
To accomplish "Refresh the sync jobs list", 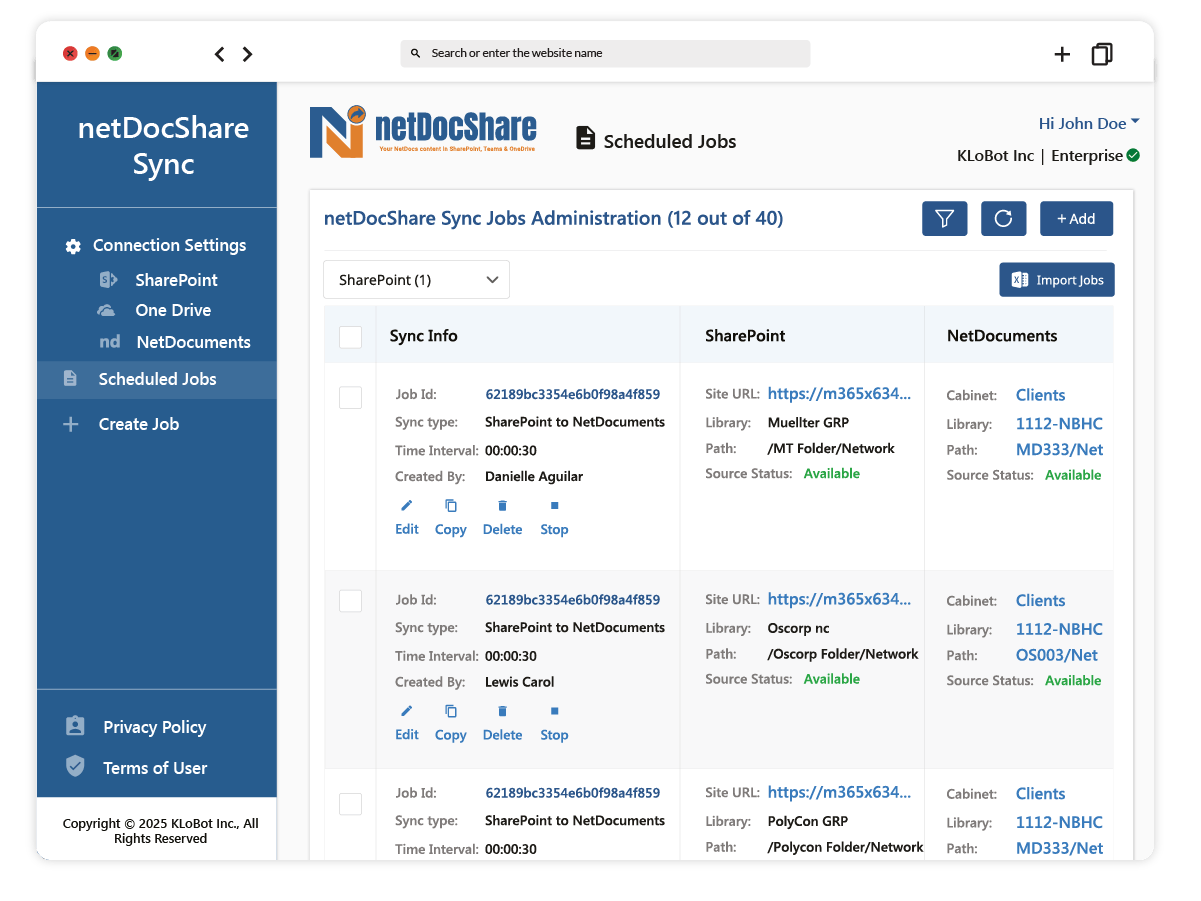I will (x=1003, y=218).
